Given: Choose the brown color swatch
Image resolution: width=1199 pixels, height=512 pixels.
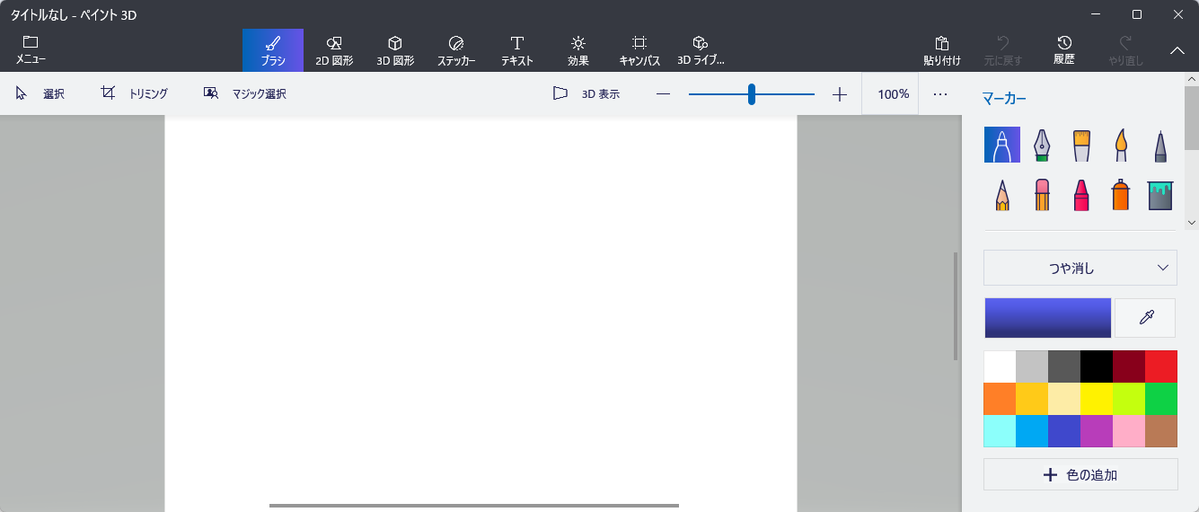Looking at the screenshot, I should [x=1161, y=430].
